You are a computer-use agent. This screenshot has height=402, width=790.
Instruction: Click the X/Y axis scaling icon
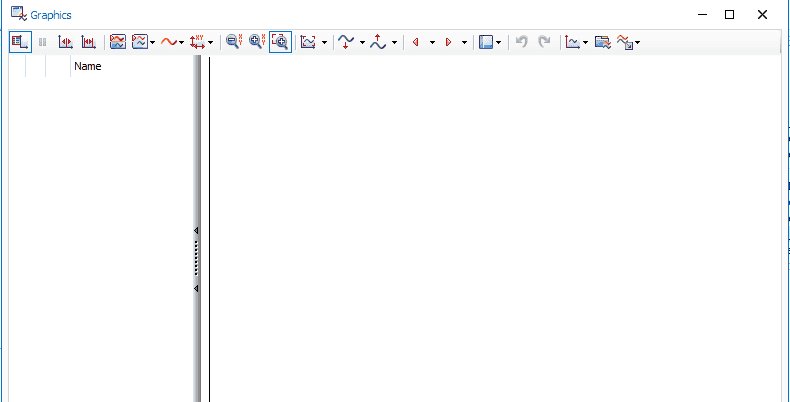coord(197,42)
